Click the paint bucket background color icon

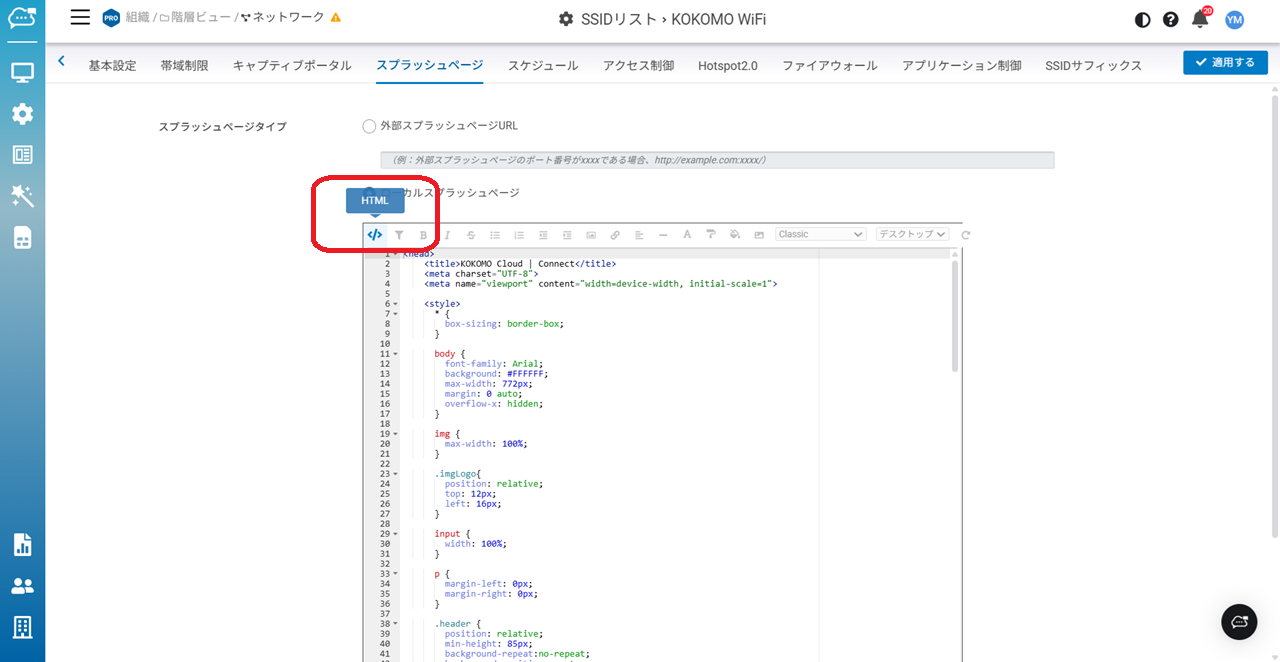coord(735,235)
